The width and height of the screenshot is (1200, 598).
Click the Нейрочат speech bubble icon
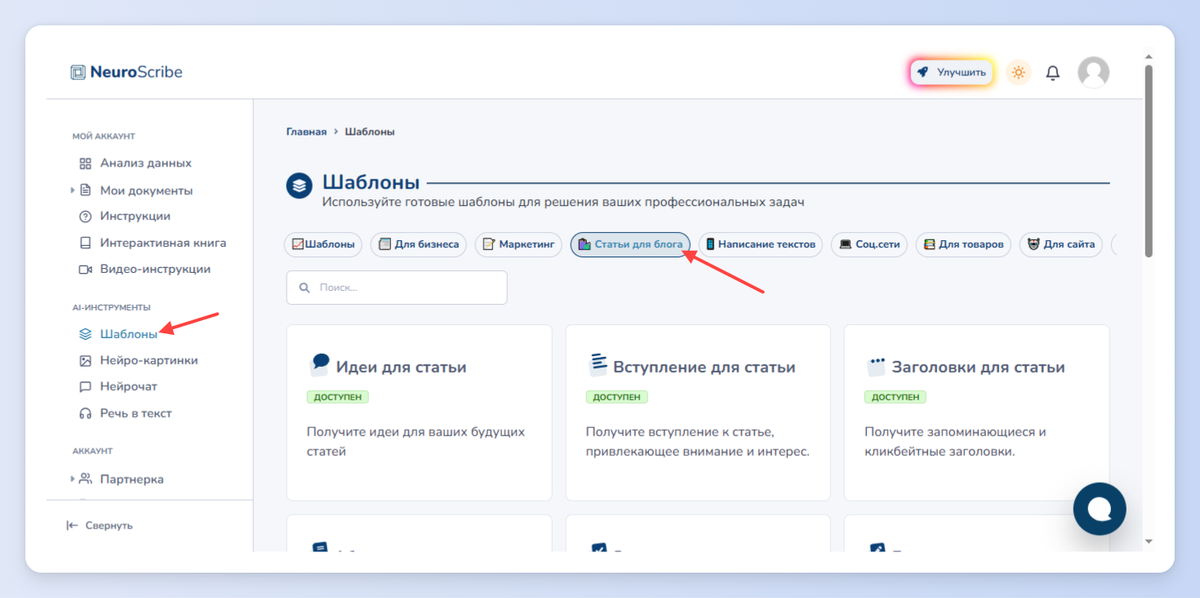[x=85, y=386]
